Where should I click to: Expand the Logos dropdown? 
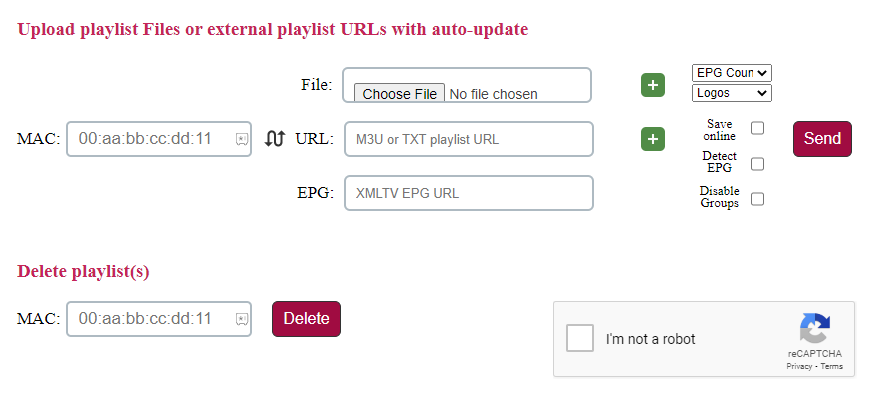[x=732, y=93]
